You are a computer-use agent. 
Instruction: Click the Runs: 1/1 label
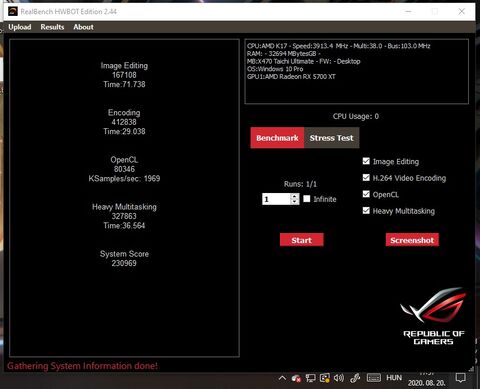300,184
